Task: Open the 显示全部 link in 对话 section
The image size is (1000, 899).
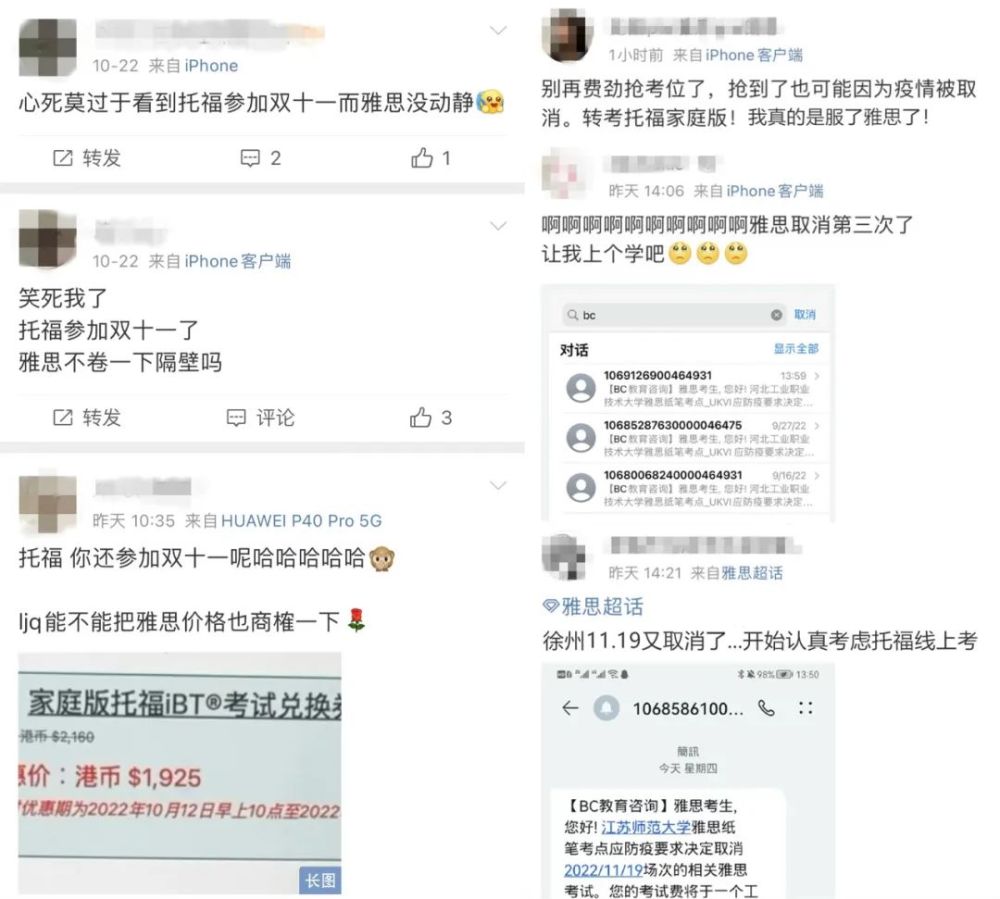Action: 796,349
